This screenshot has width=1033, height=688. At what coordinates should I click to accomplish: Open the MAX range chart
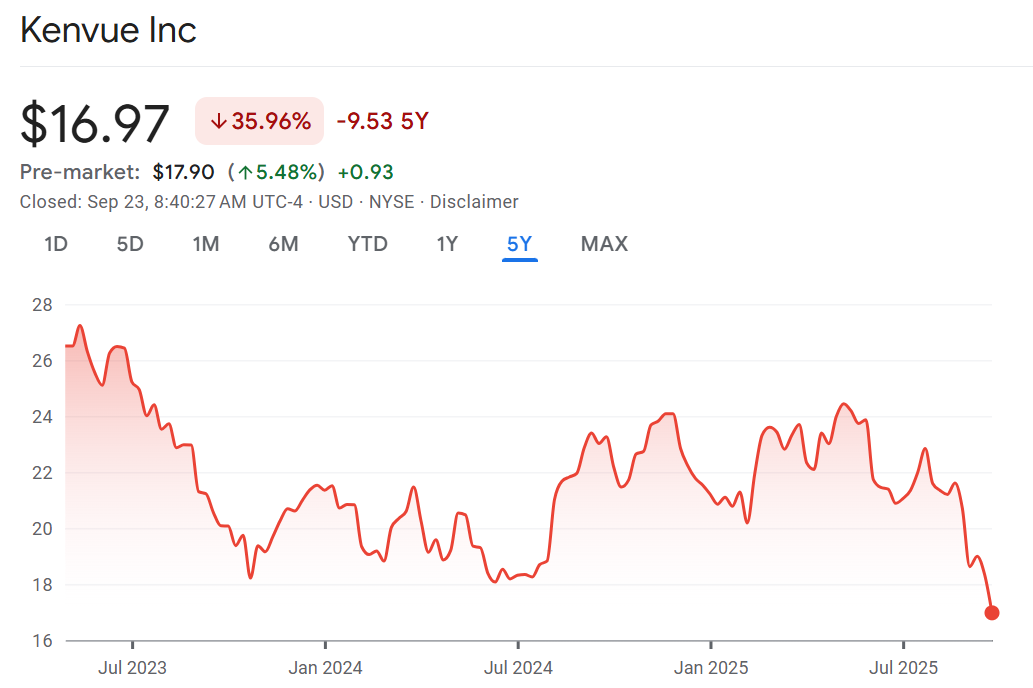[604, 244]
